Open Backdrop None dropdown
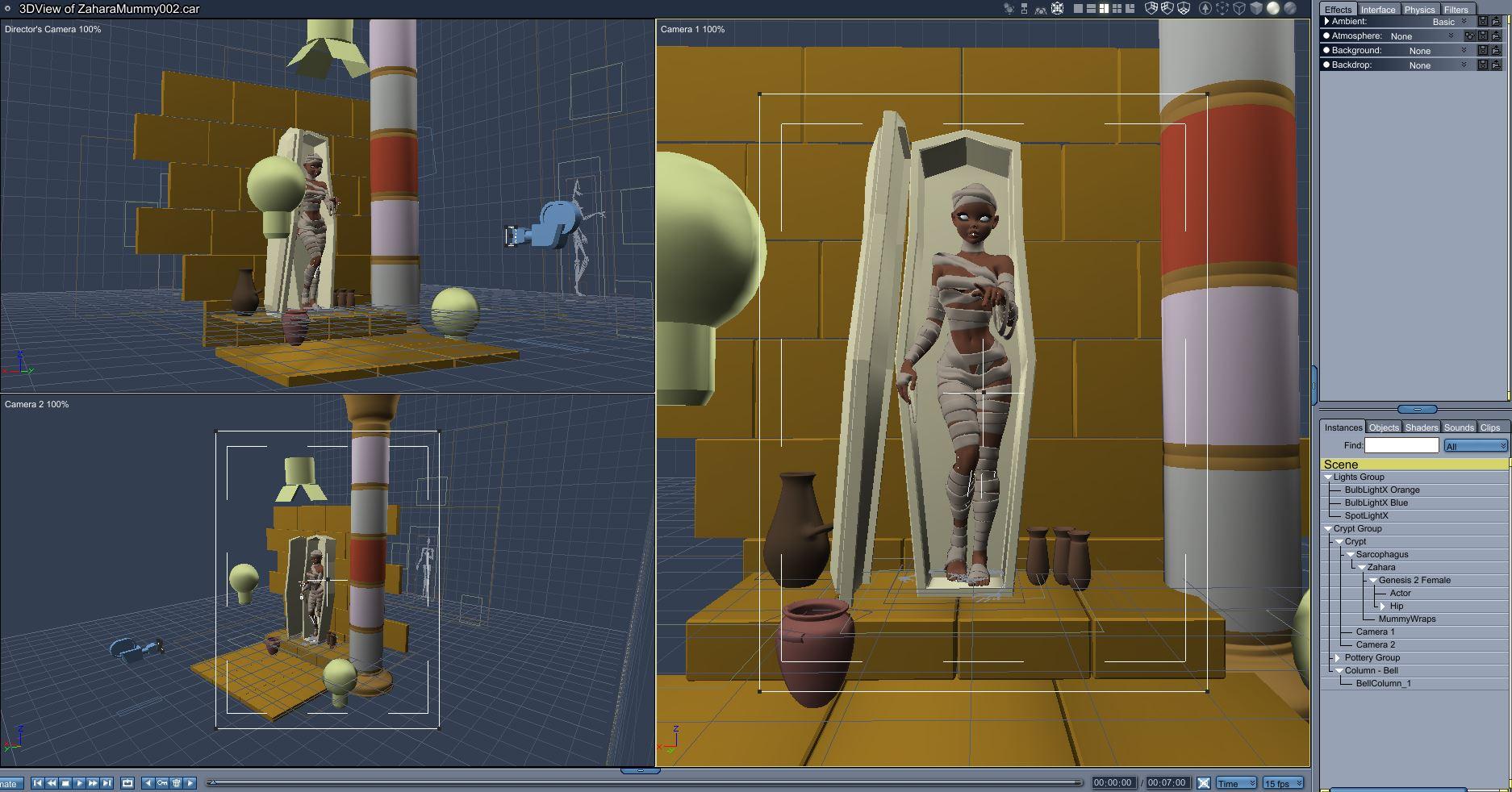The height and width of the screenshot is (792, 1512). click(1438, 65)
